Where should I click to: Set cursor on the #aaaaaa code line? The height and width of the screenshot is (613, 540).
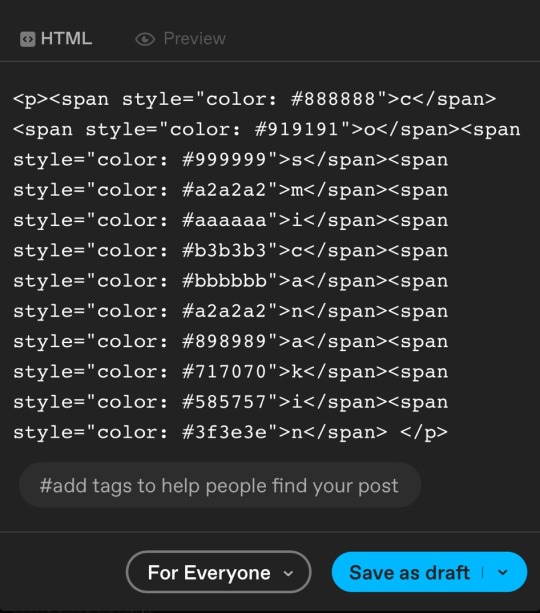[231, 220]
